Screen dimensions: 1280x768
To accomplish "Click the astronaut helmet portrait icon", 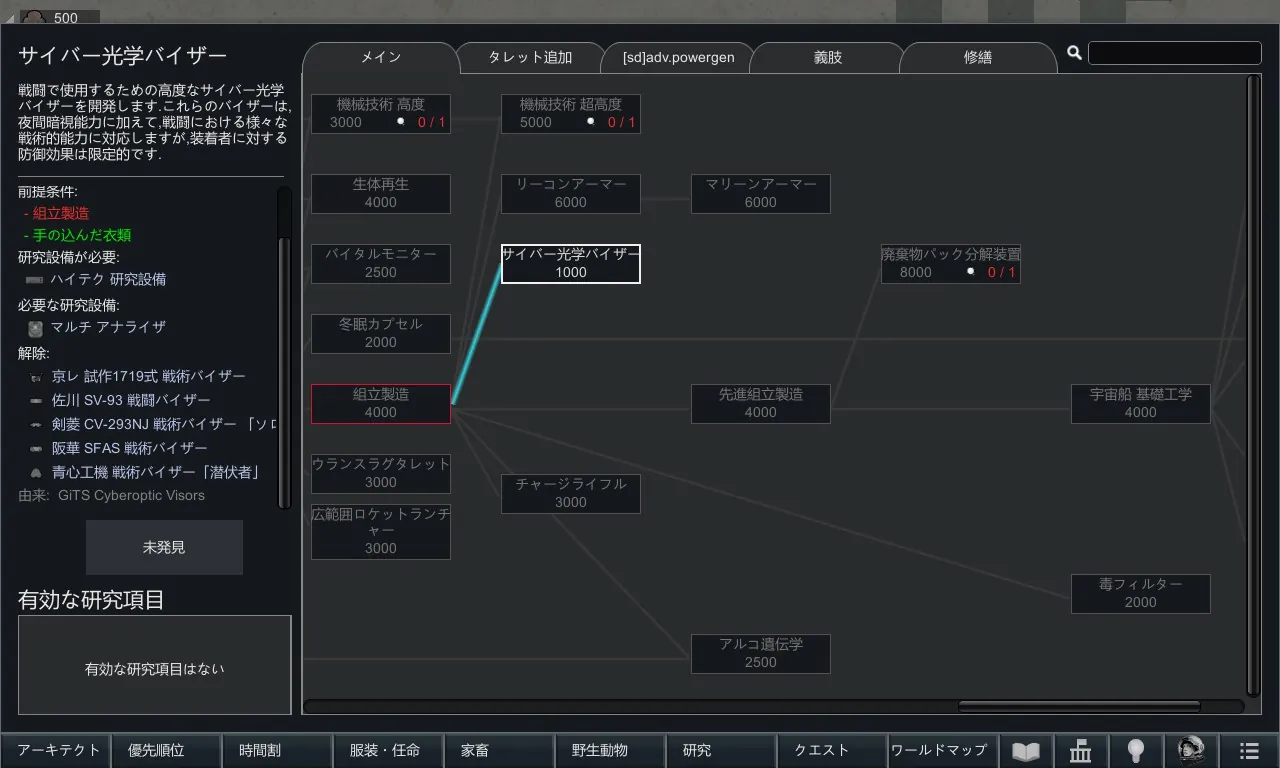I will 1191,751.
